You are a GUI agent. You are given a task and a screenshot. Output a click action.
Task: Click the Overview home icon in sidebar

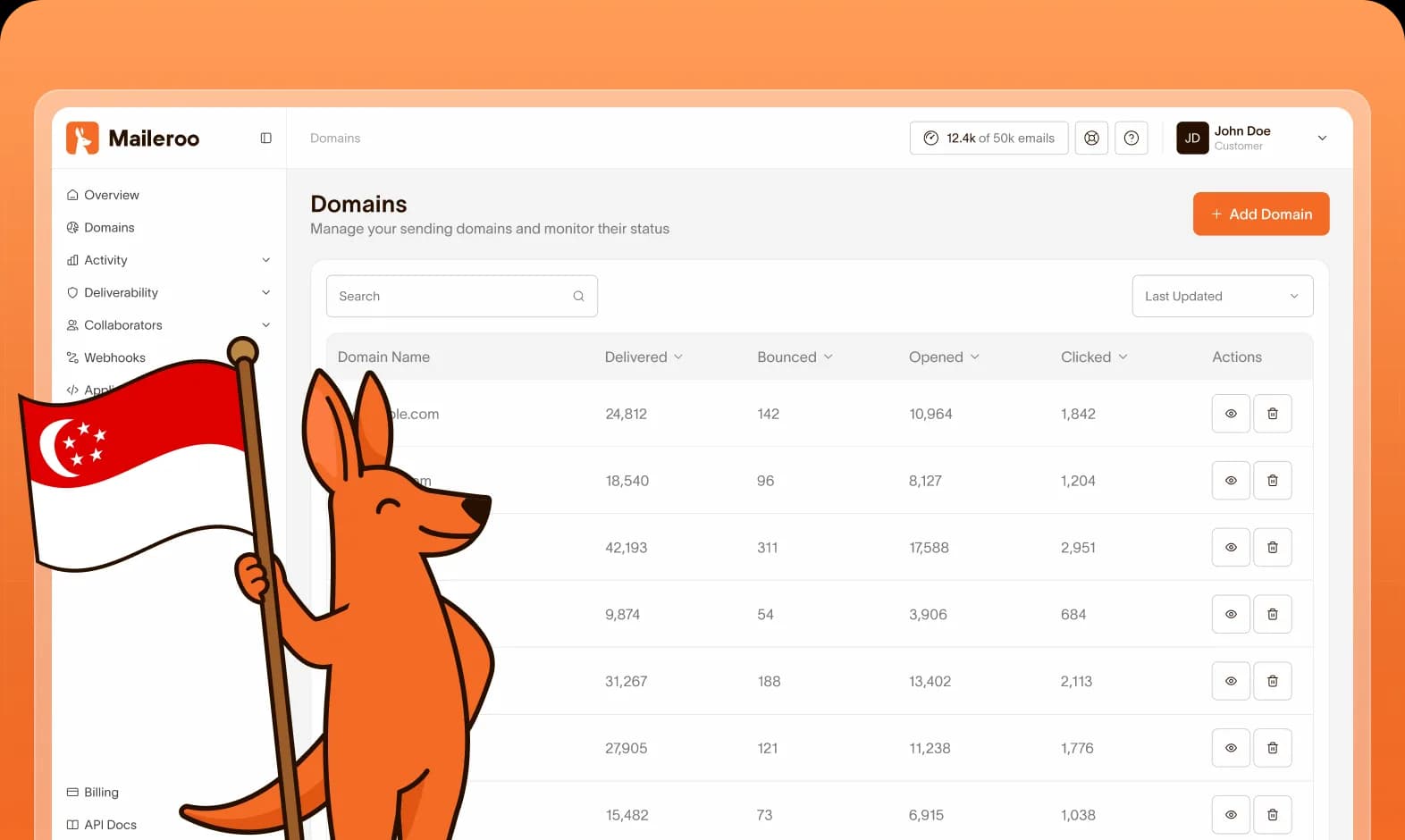72,195
